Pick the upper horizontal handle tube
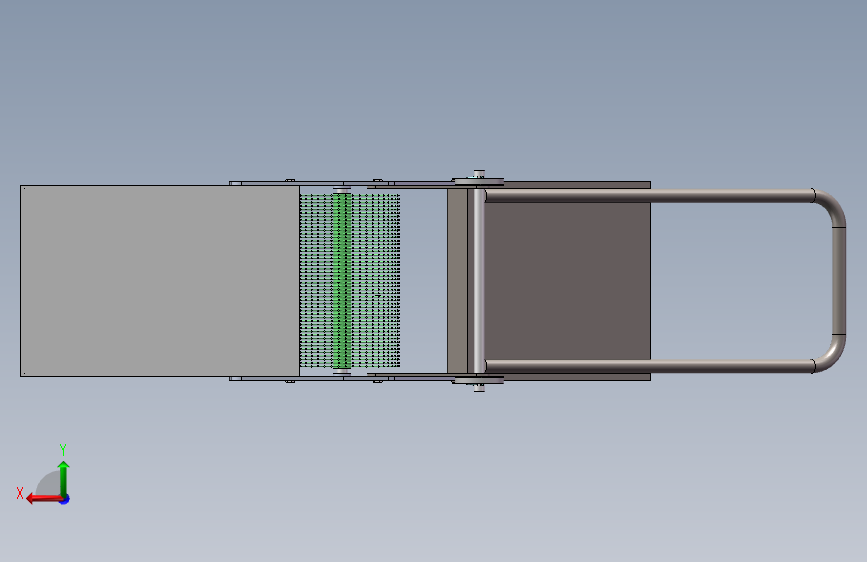The width and height of the screenshot is (867, 562). click(x=650, y=196)
